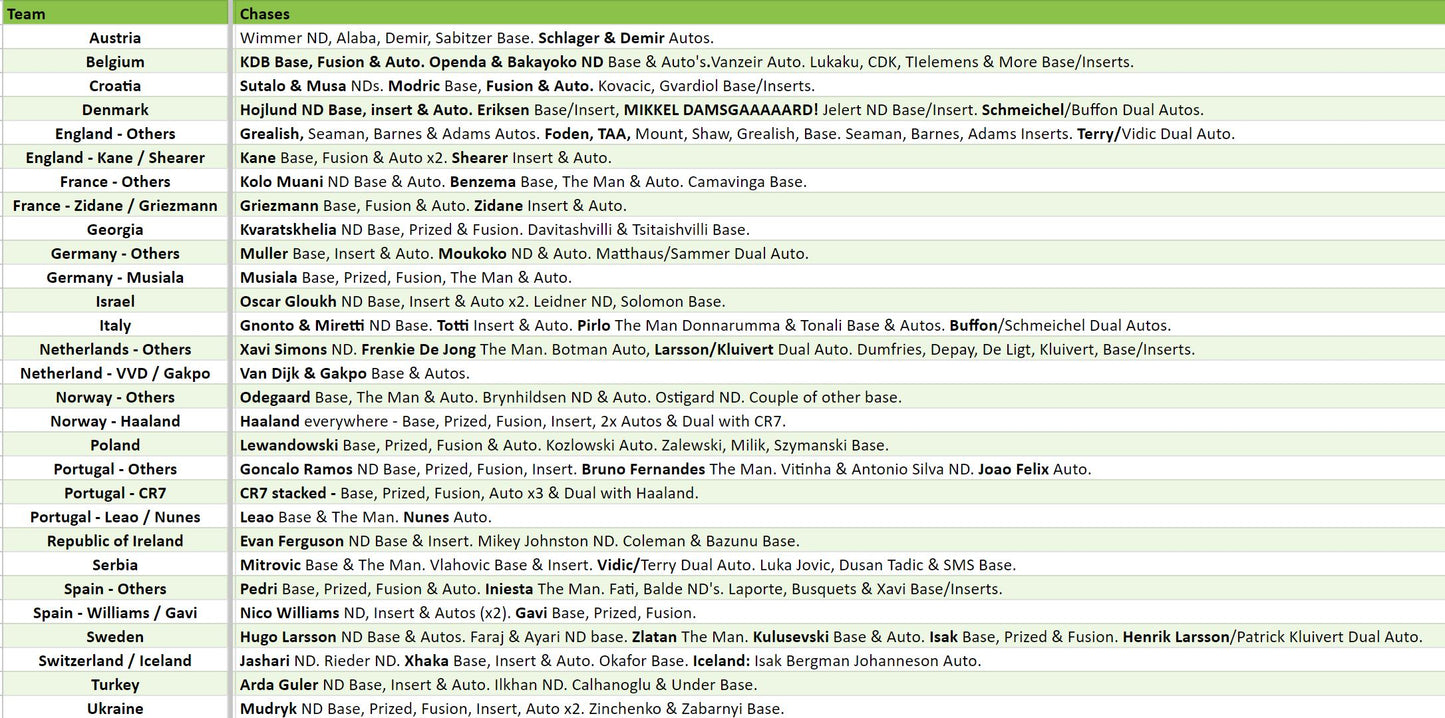Click the France - Others team cell
Image resolution: width=1445 pixels, height=718 pixels.
(x=115, y=182)
